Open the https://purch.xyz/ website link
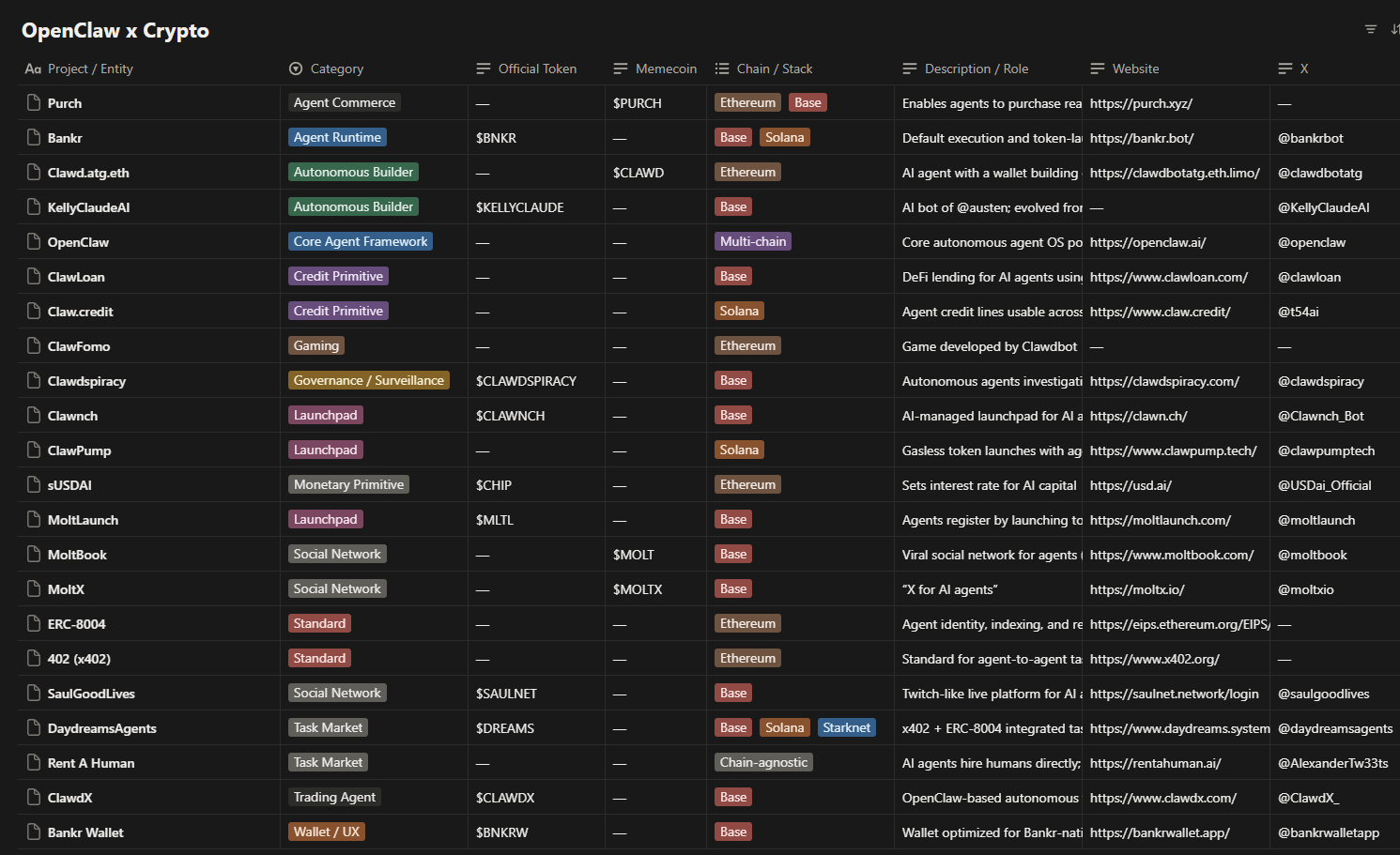 1141,103
